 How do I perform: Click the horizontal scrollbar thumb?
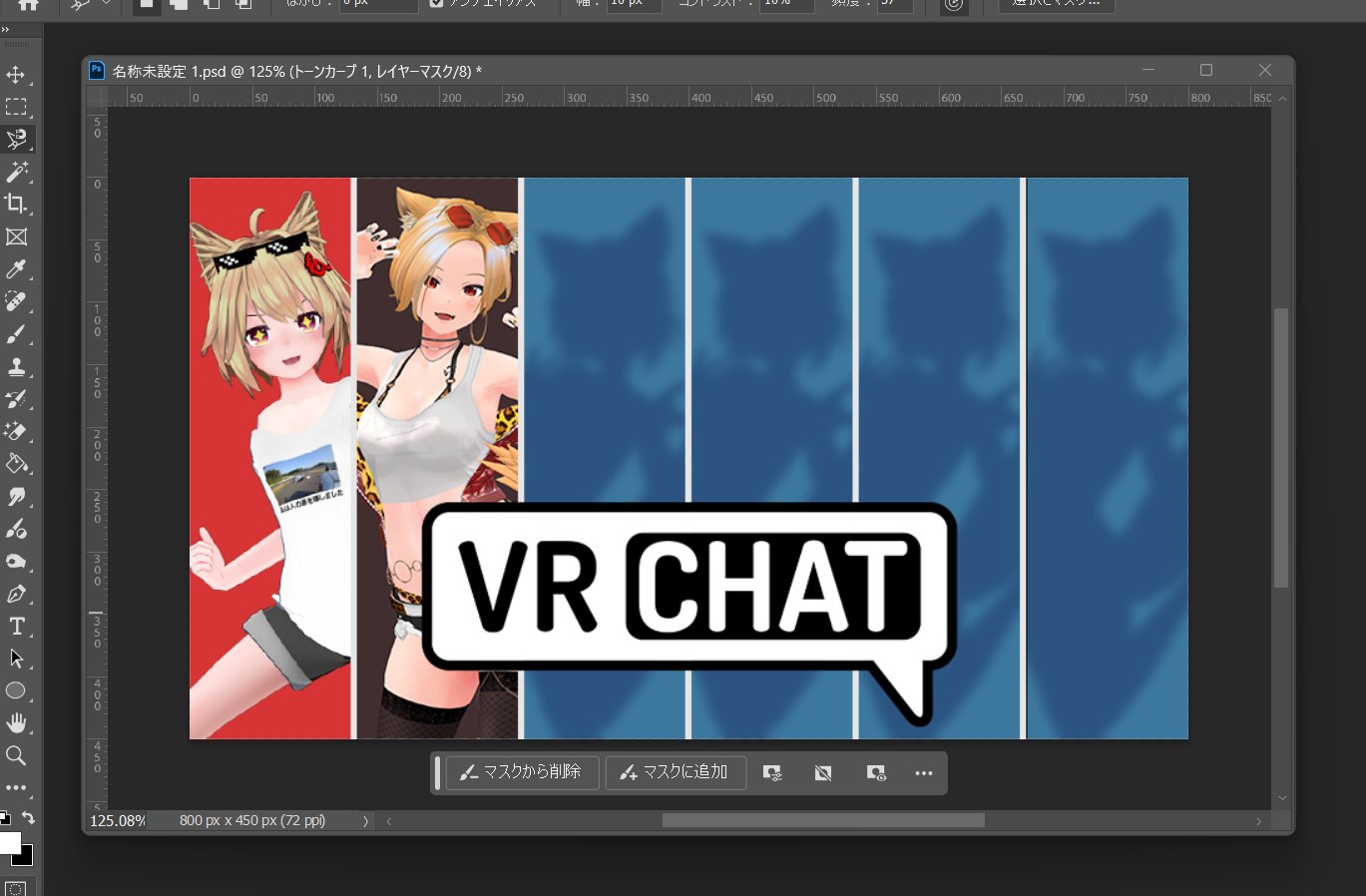(823, 820)
